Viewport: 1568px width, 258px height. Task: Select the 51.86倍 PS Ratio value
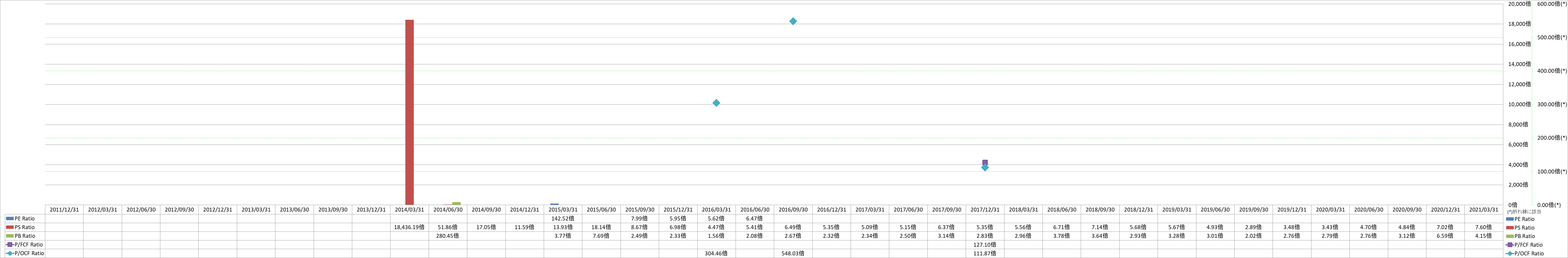[x=448, y=227]
